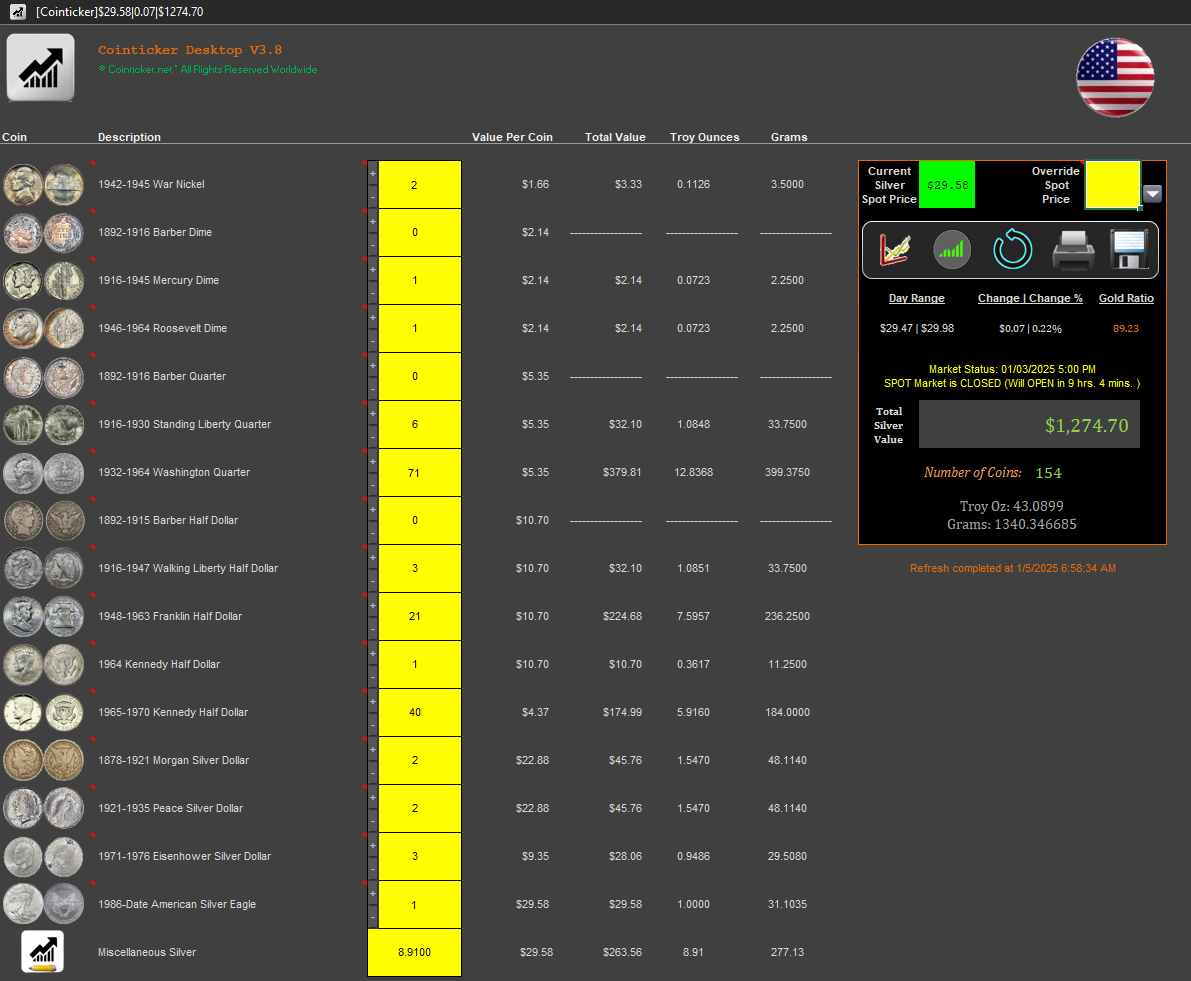Increase Barber Dime quantity with plus button
Viewport: 1191px width, 981px height.
(x=373, y=222)
